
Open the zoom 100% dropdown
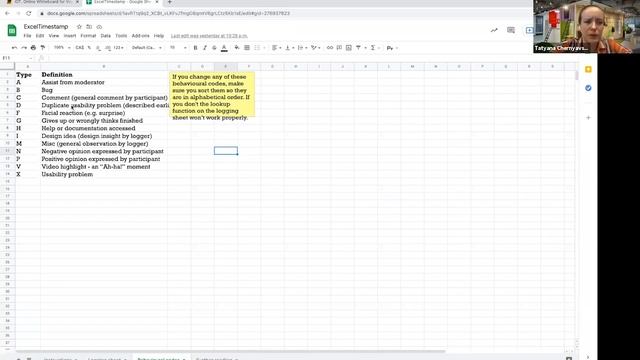coord(62,48)
